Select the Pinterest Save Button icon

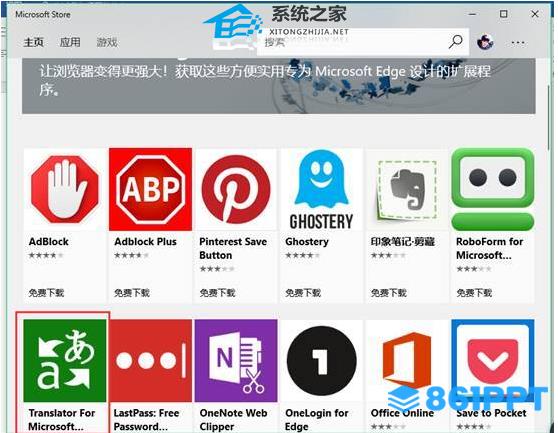click(x=236, y=189)
